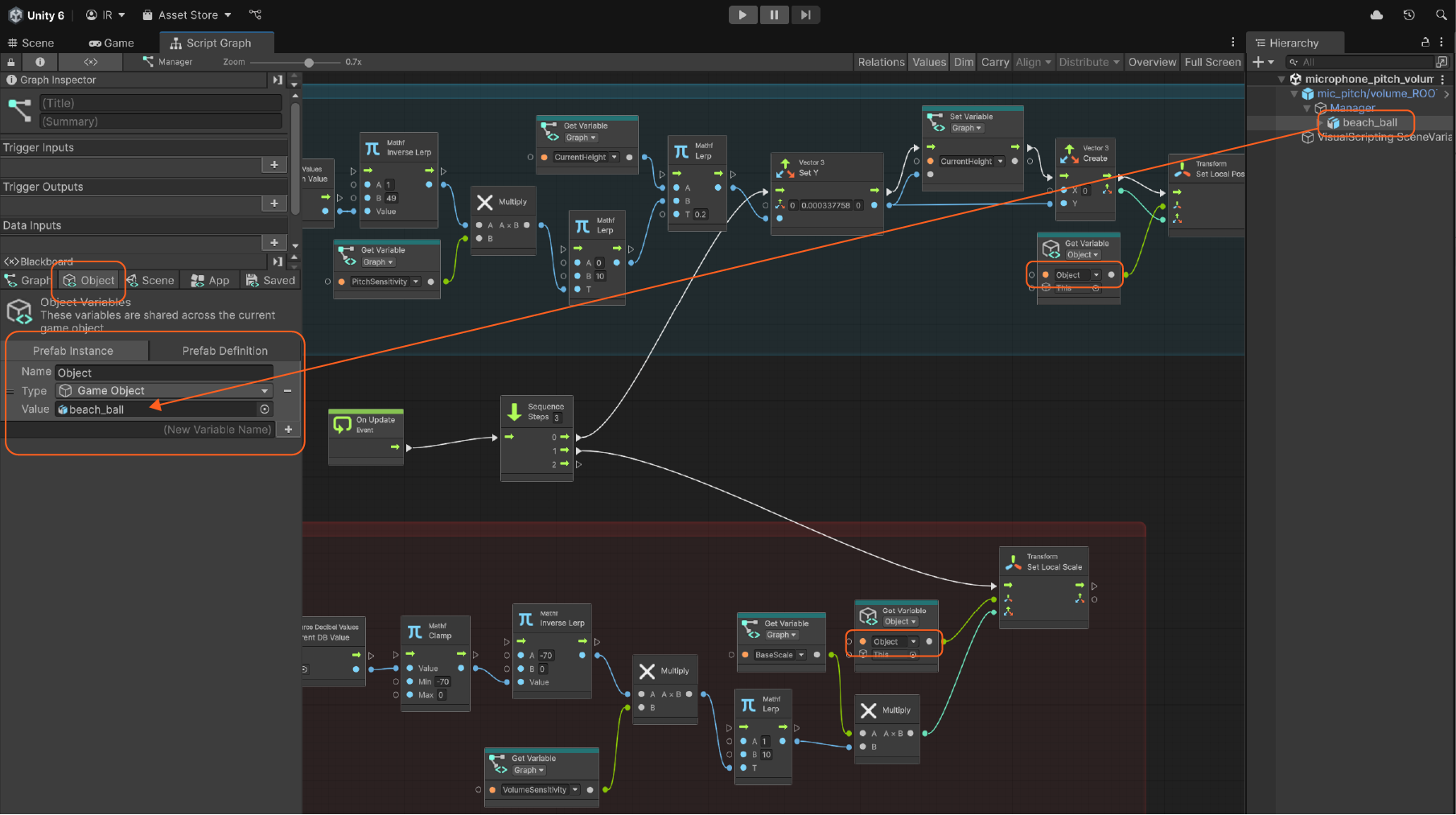Toggle the Relations display option

tap(881, 62)
